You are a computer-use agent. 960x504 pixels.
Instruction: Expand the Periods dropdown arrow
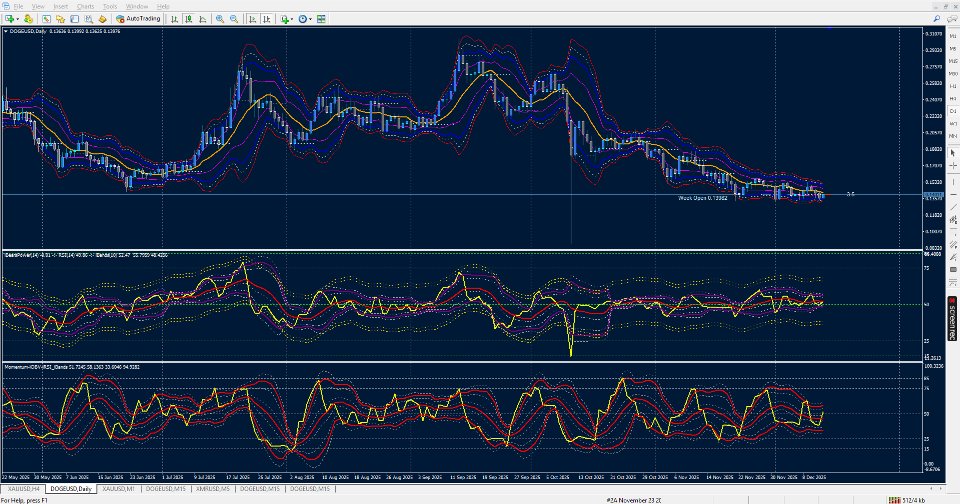(x=310, y=19)
